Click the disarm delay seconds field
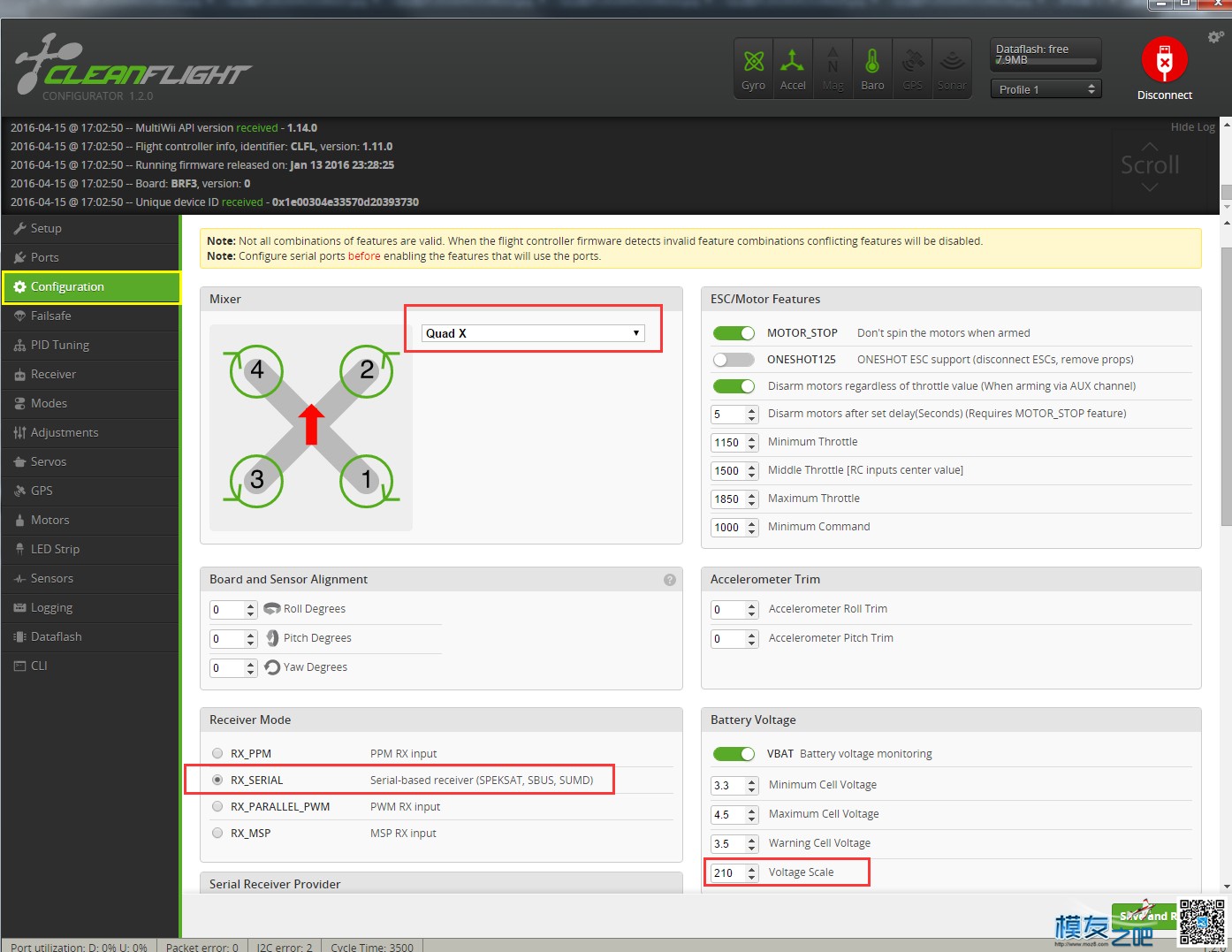This screenshot has width=1232, height=952. (734, 414)
